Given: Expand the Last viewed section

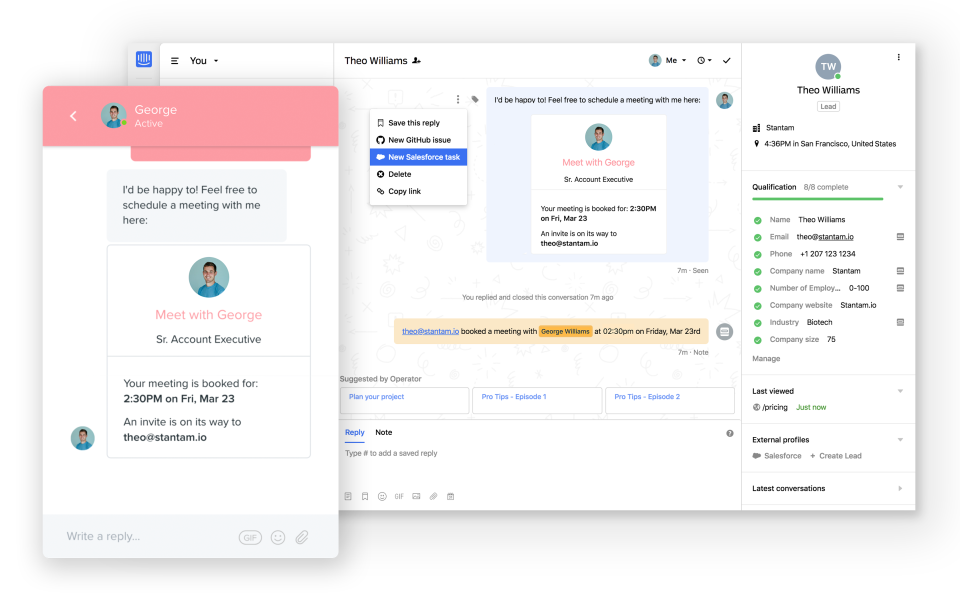Looking at the screenshot, I should point(901,391).
